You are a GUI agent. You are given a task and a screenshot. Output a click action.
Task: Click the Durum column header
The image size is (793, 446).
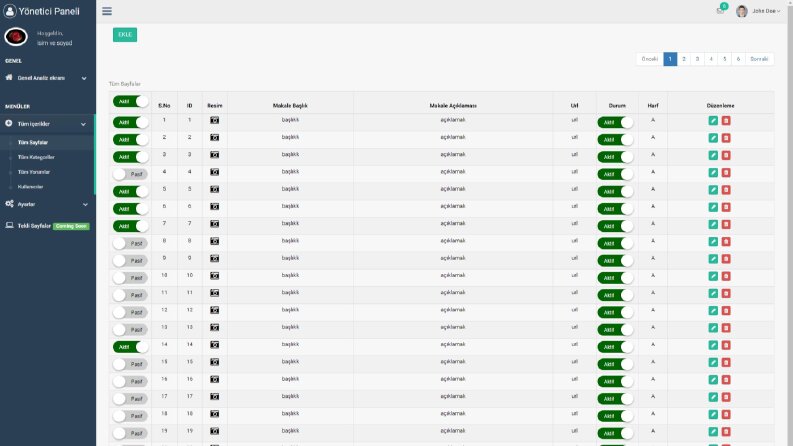617,106
